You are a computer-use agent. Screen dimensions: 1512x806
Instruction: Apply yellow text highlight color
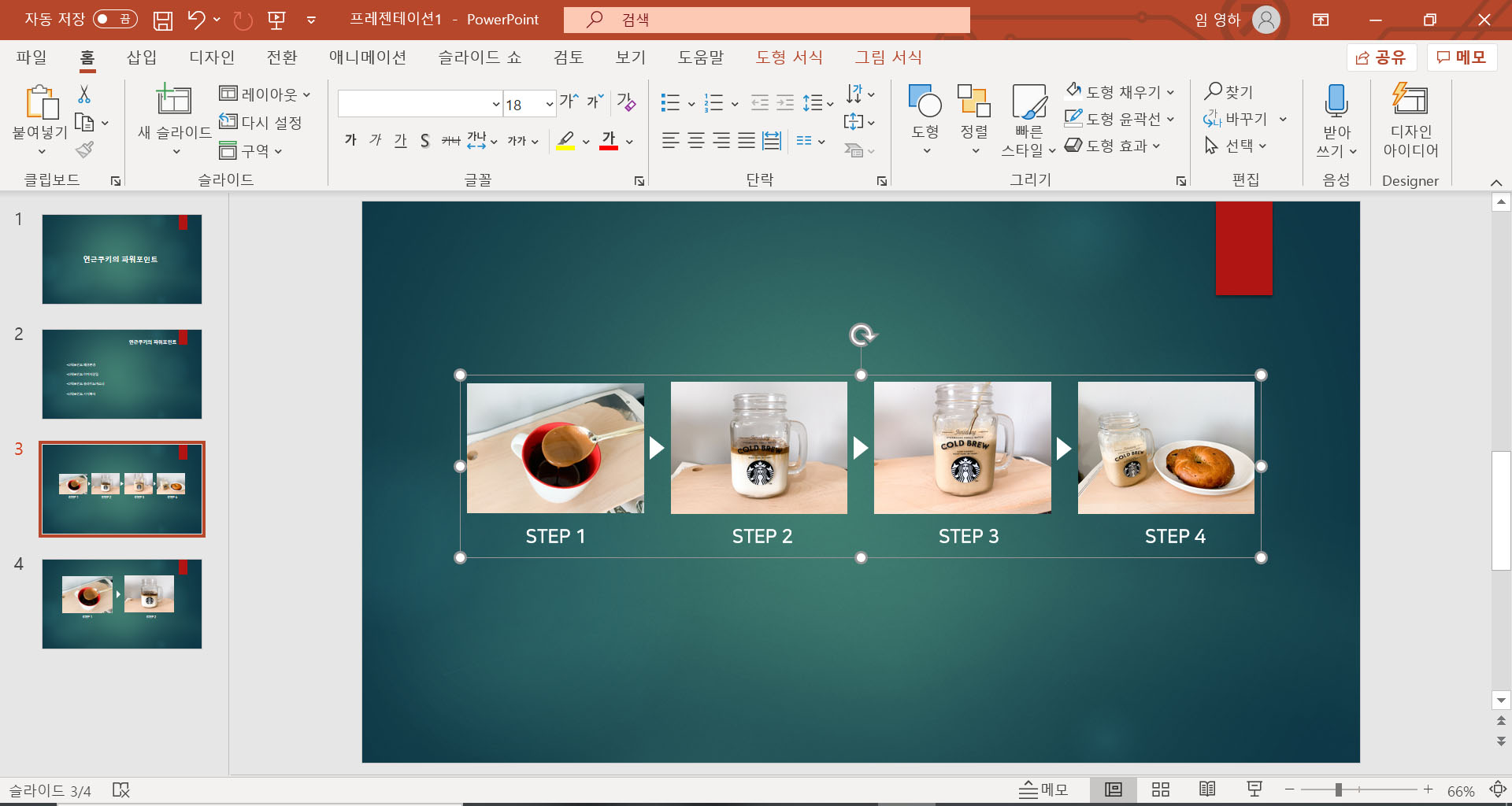tap(565, 141)
